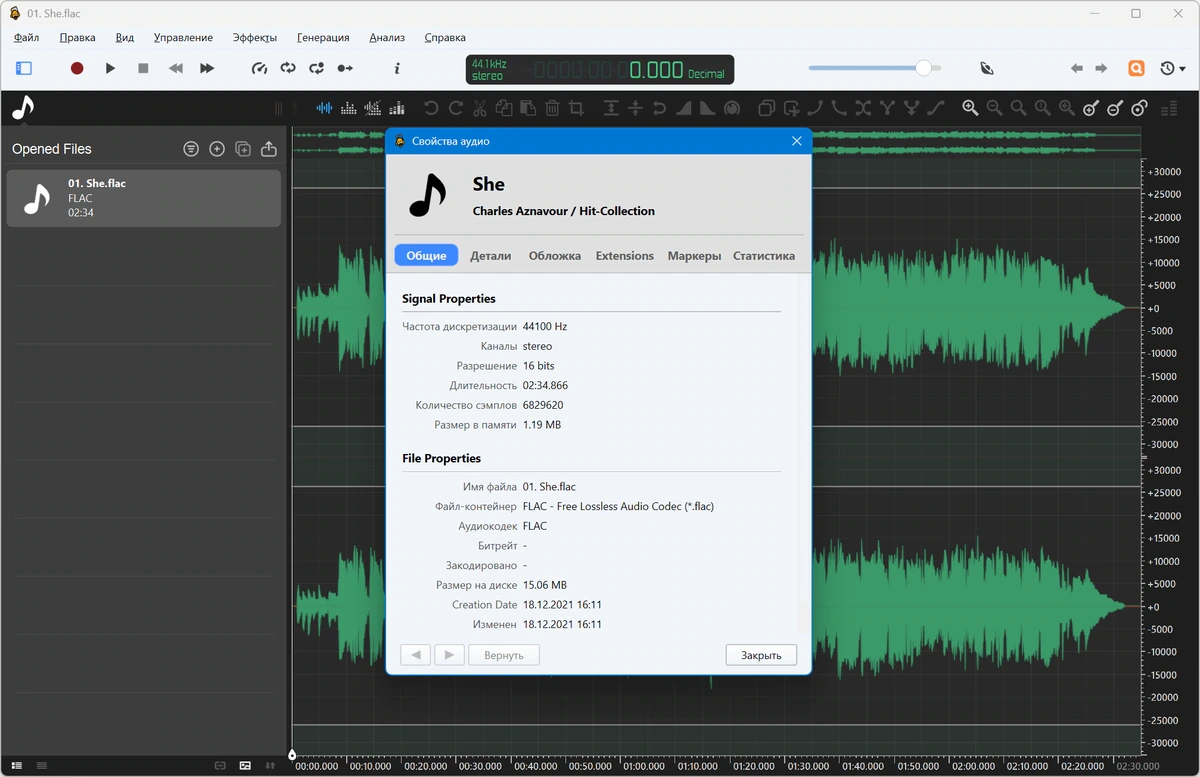This screenshot has height=777, width=1200.
Task: Click the Crop icon
Action: (x=576, y=108)
